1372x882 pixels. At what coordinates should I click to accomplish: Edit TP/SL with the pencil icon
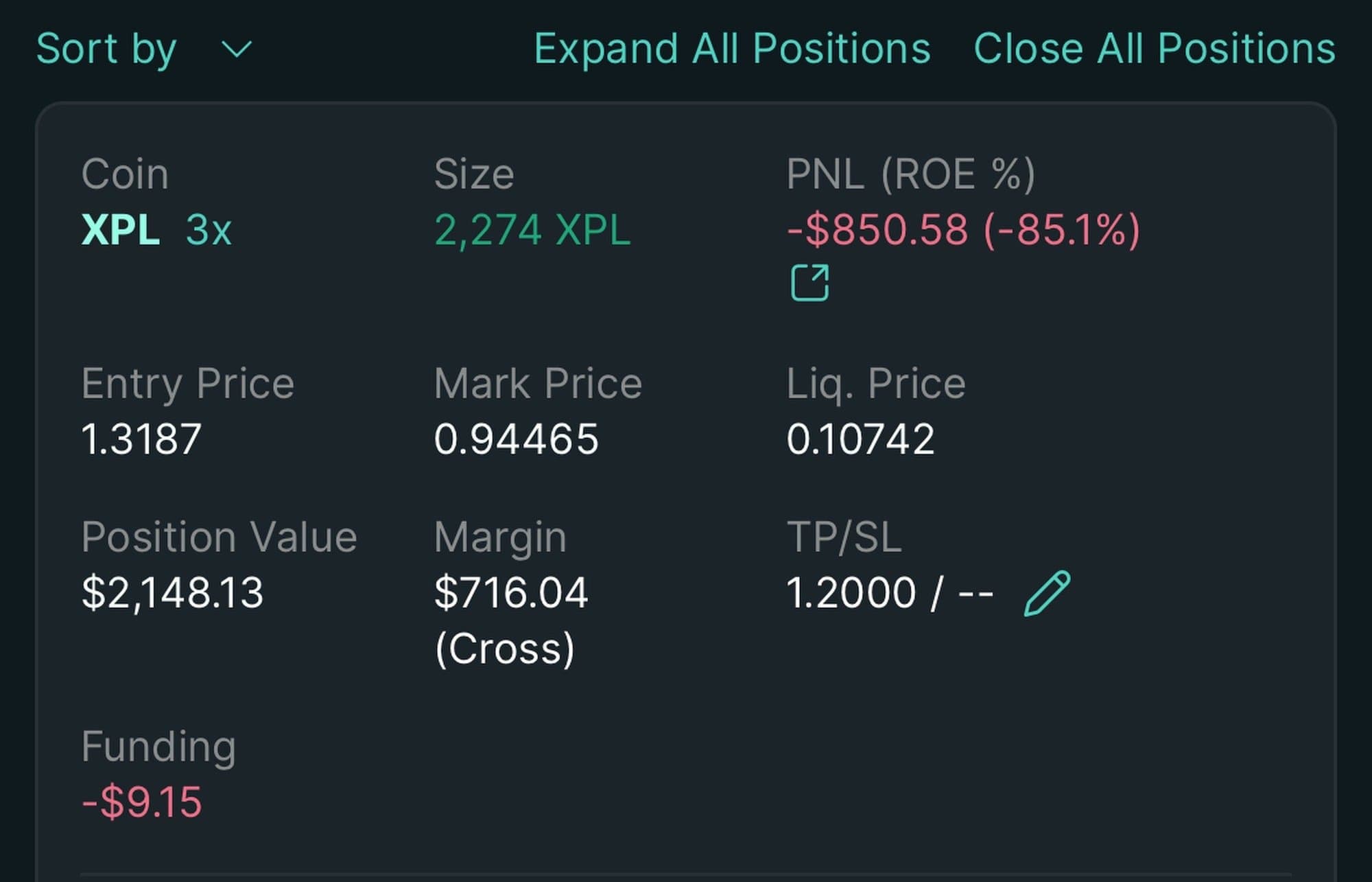pos(1047,593)
